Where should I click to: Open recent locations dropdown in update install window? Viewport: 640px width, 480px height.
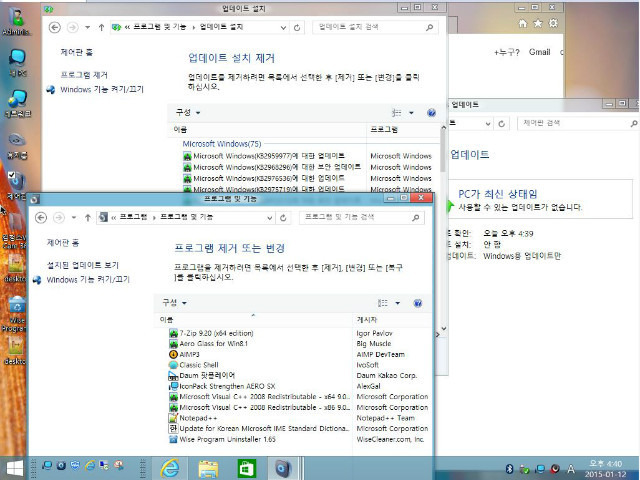pyautogui.click(x=87, y=27)
